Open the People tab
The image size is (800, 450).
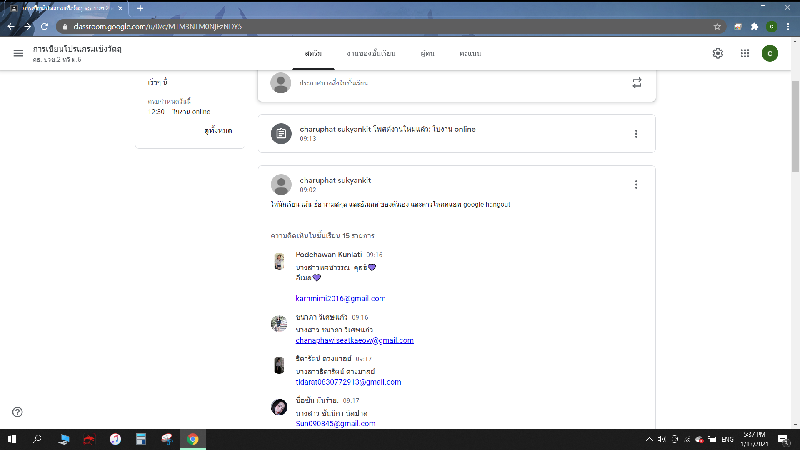(427, 53)
